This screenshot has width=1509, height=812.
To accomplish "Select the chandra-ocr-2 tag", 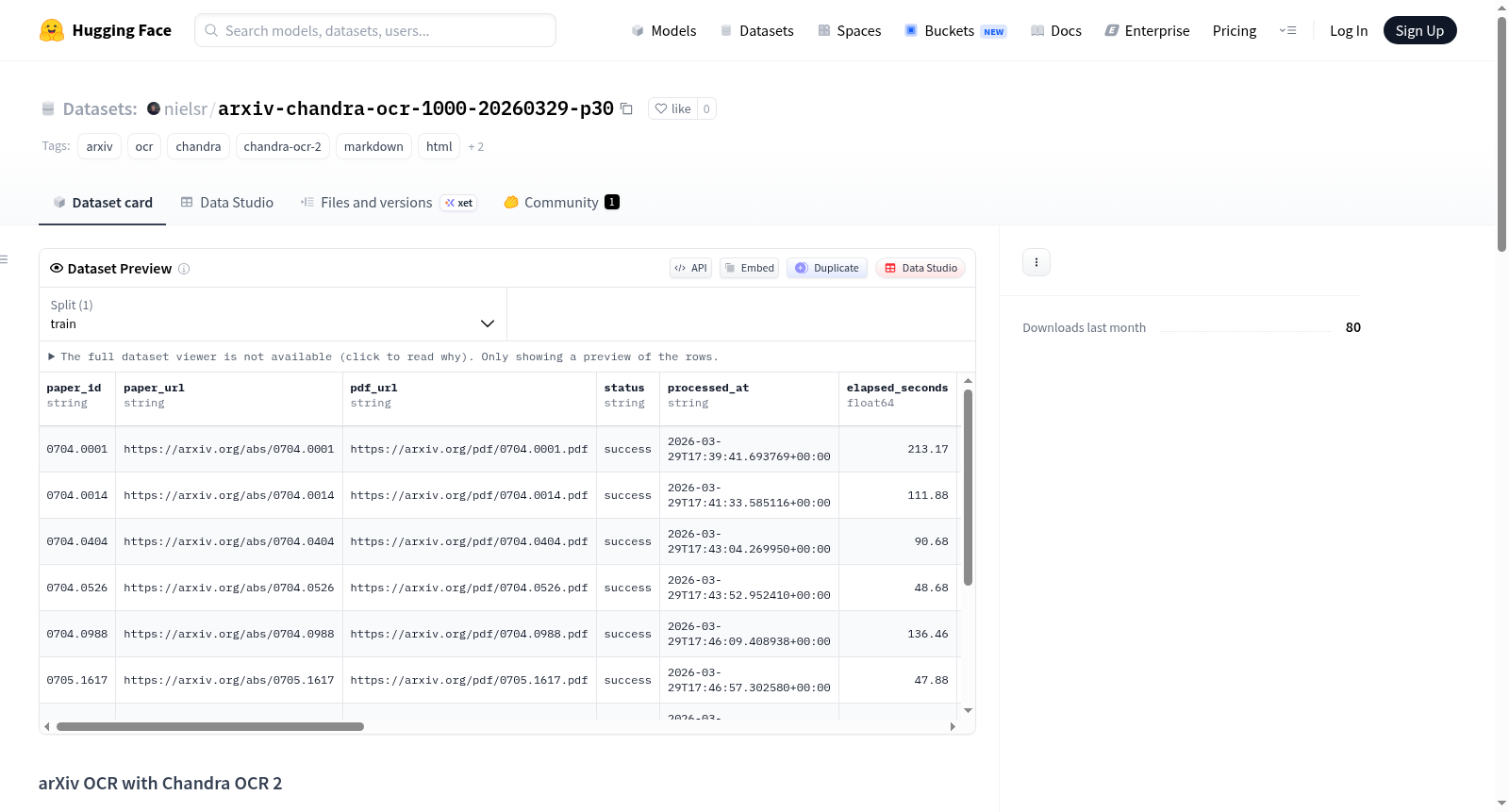I will point(283,147).
